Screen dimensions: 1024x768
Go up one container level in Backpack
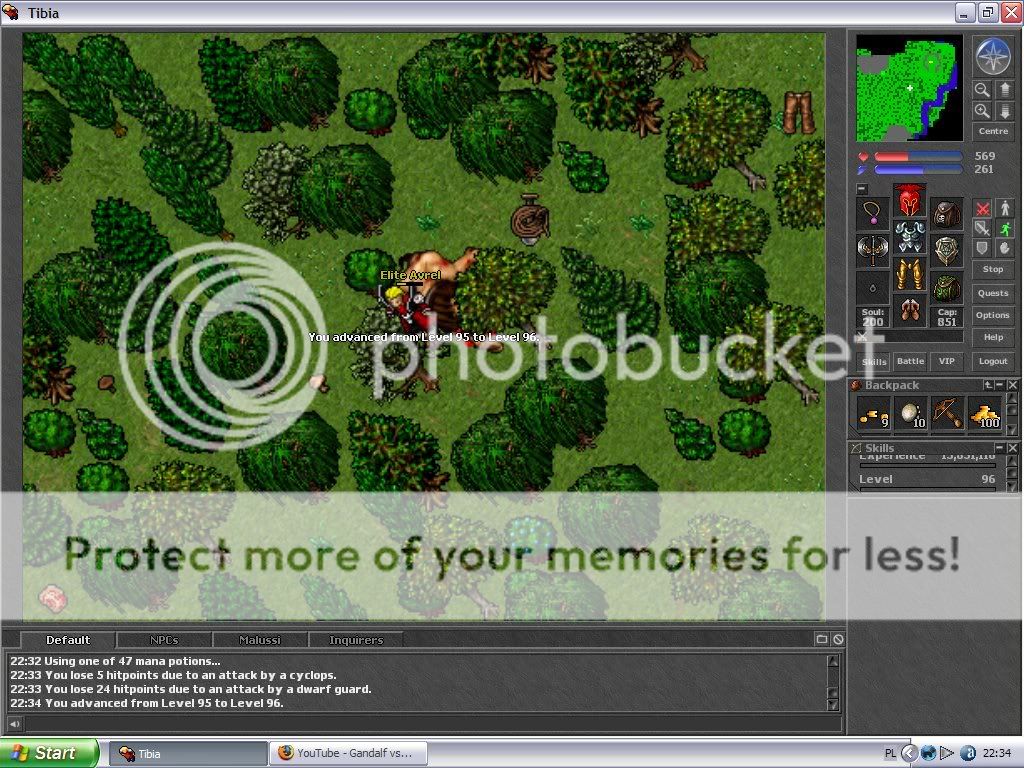coord(988,385)
